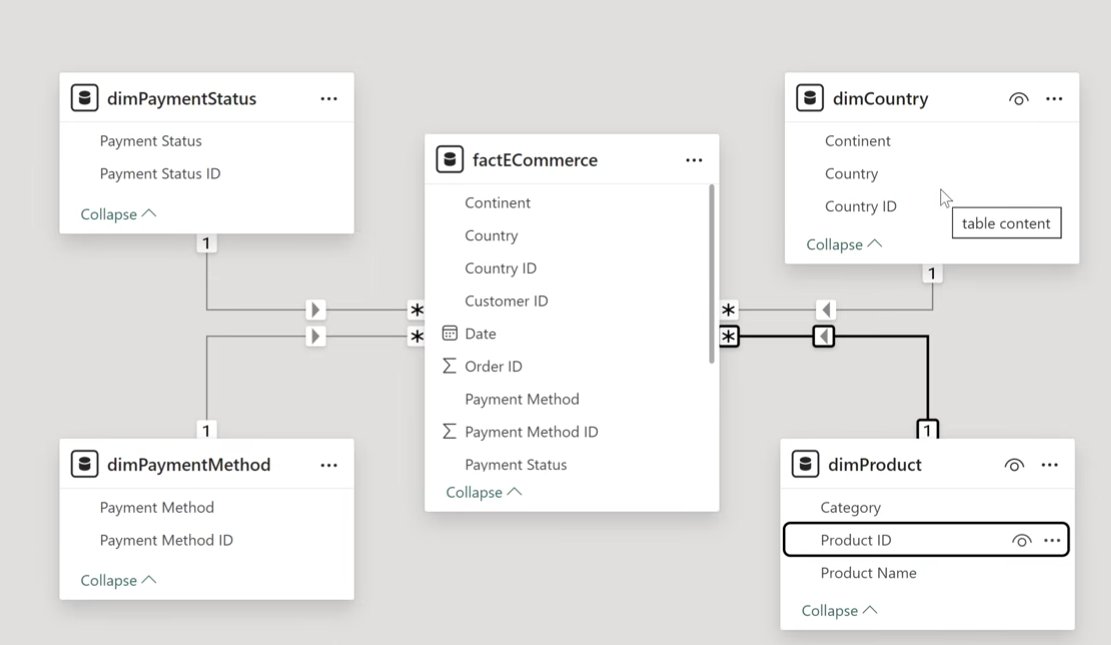Click the dimPaymentStatus table title
The height and width of the screenshot is (645, 1111).
pos(181,99)
